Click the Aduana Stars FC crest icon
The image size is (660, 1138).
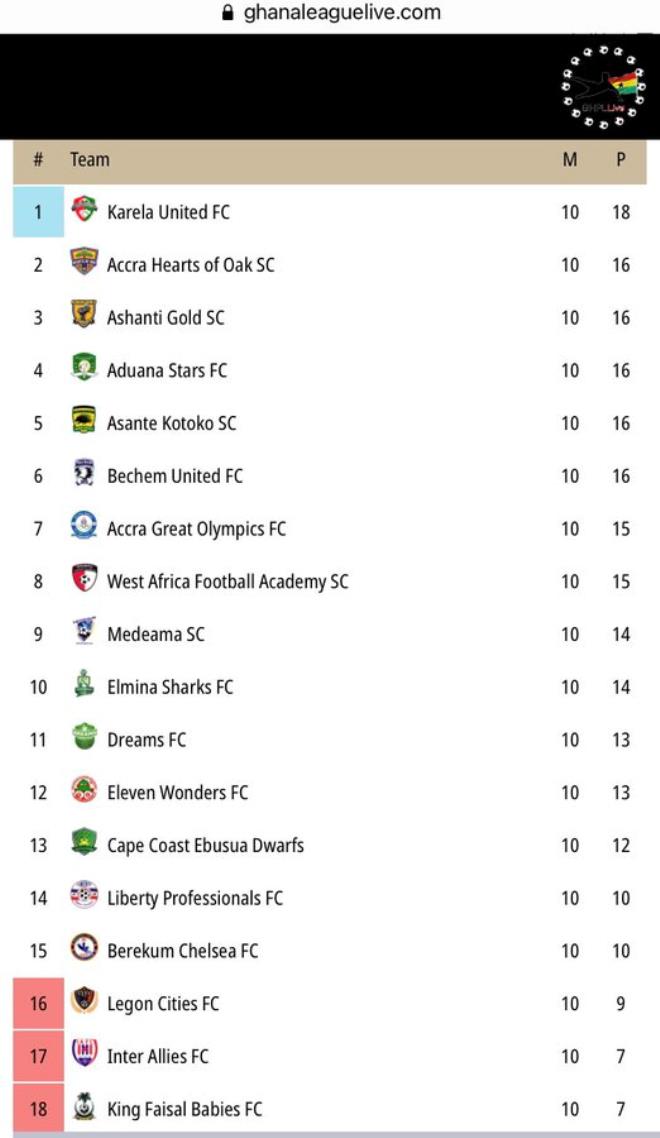coord(84,367)
